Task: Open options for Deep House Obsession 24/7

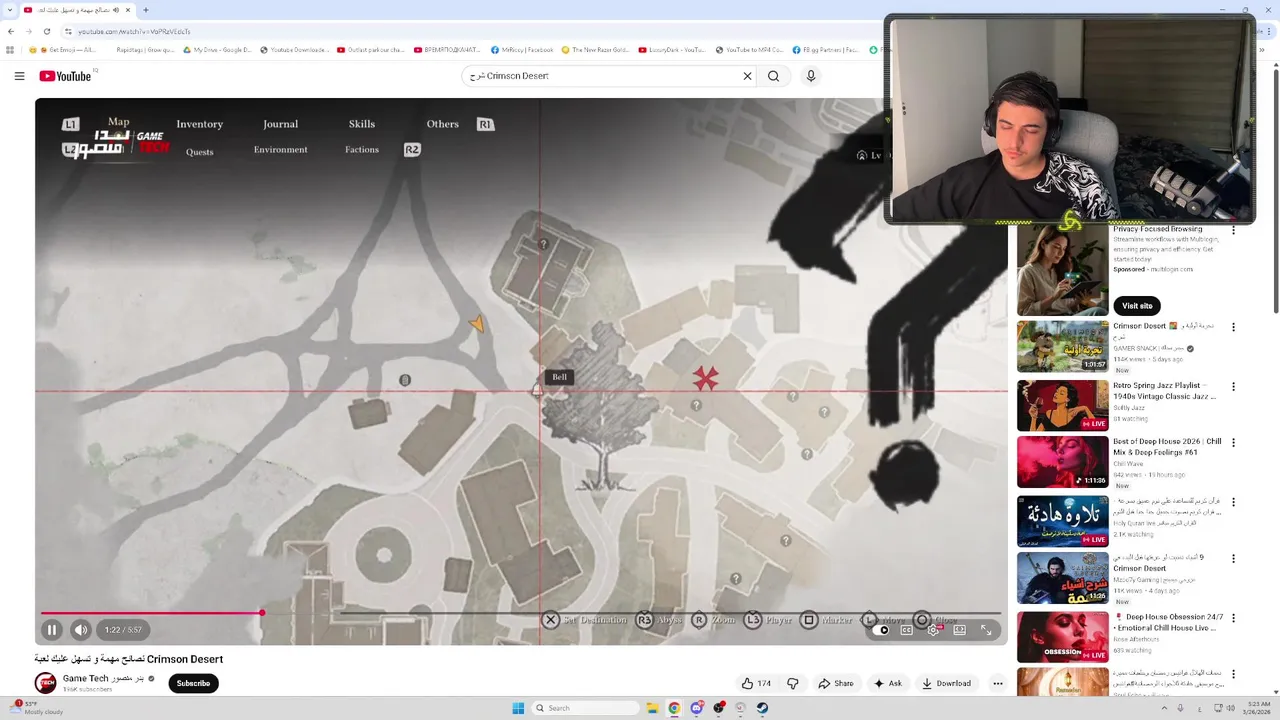Action: coord(1233,618)
